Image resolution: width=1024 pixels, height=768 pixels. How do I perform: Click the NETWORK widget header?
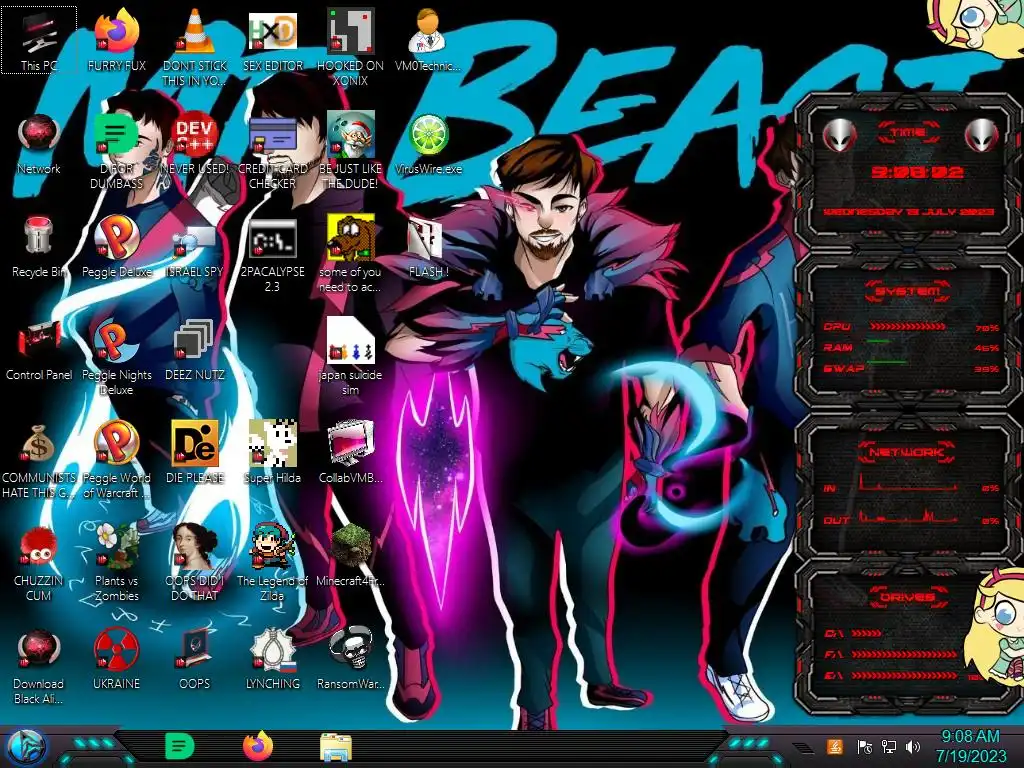pyautogui.click(x=906, y=452)
